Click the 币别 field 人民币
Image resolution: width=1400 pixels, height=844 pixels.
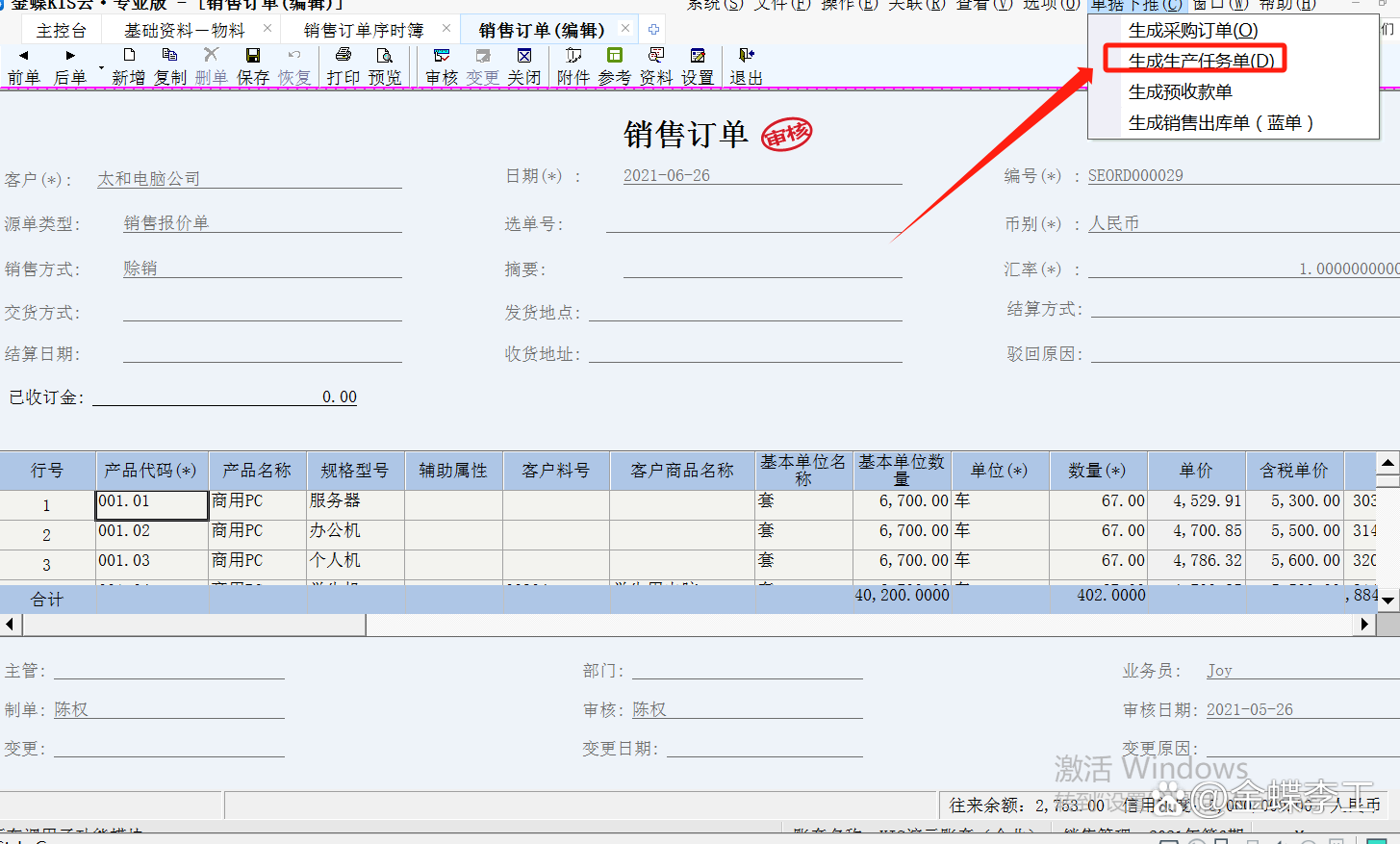pos(1243,223)
